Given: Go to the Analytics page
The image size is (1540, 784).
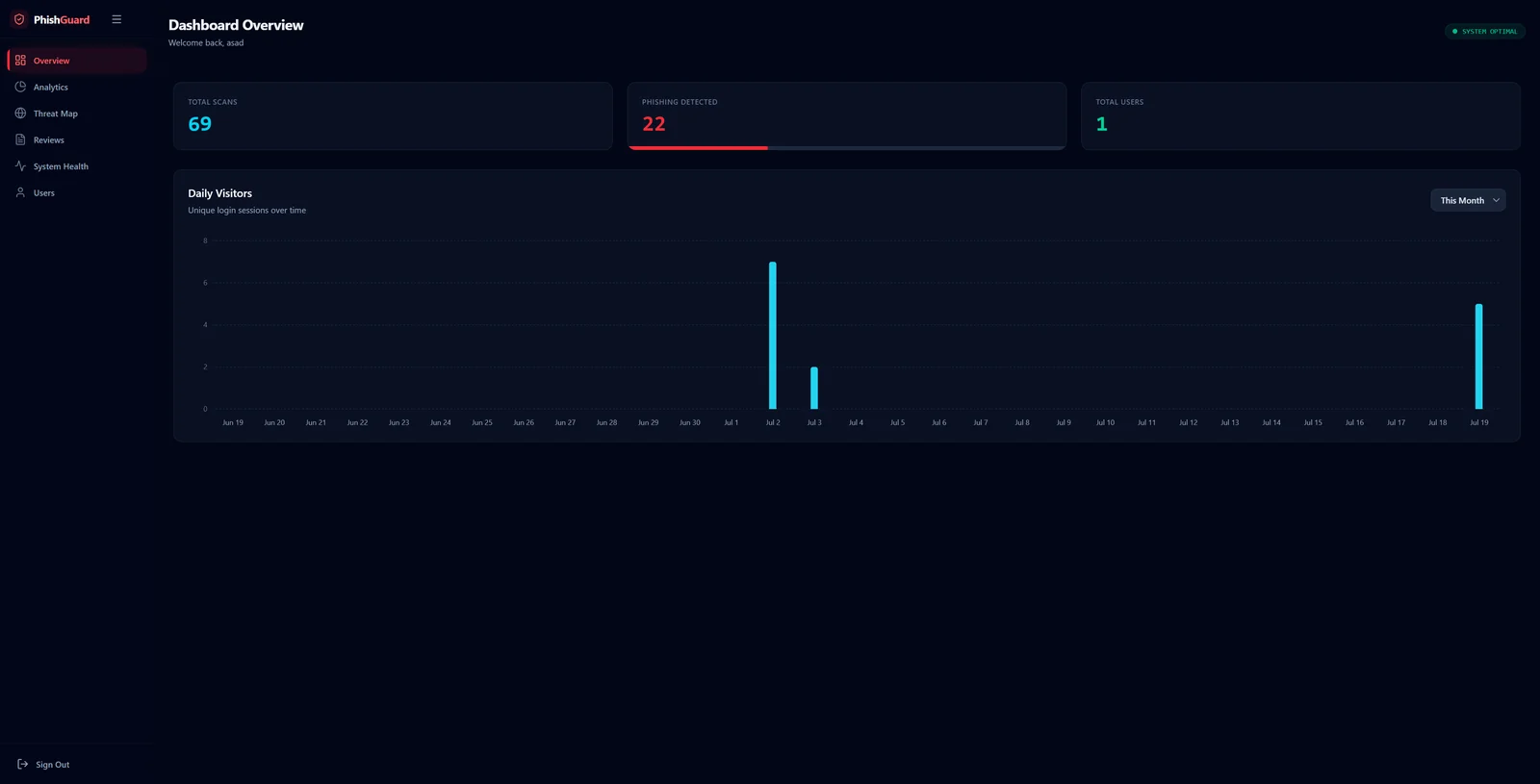Looking at the screenshot, I should (x=77, y=87).
